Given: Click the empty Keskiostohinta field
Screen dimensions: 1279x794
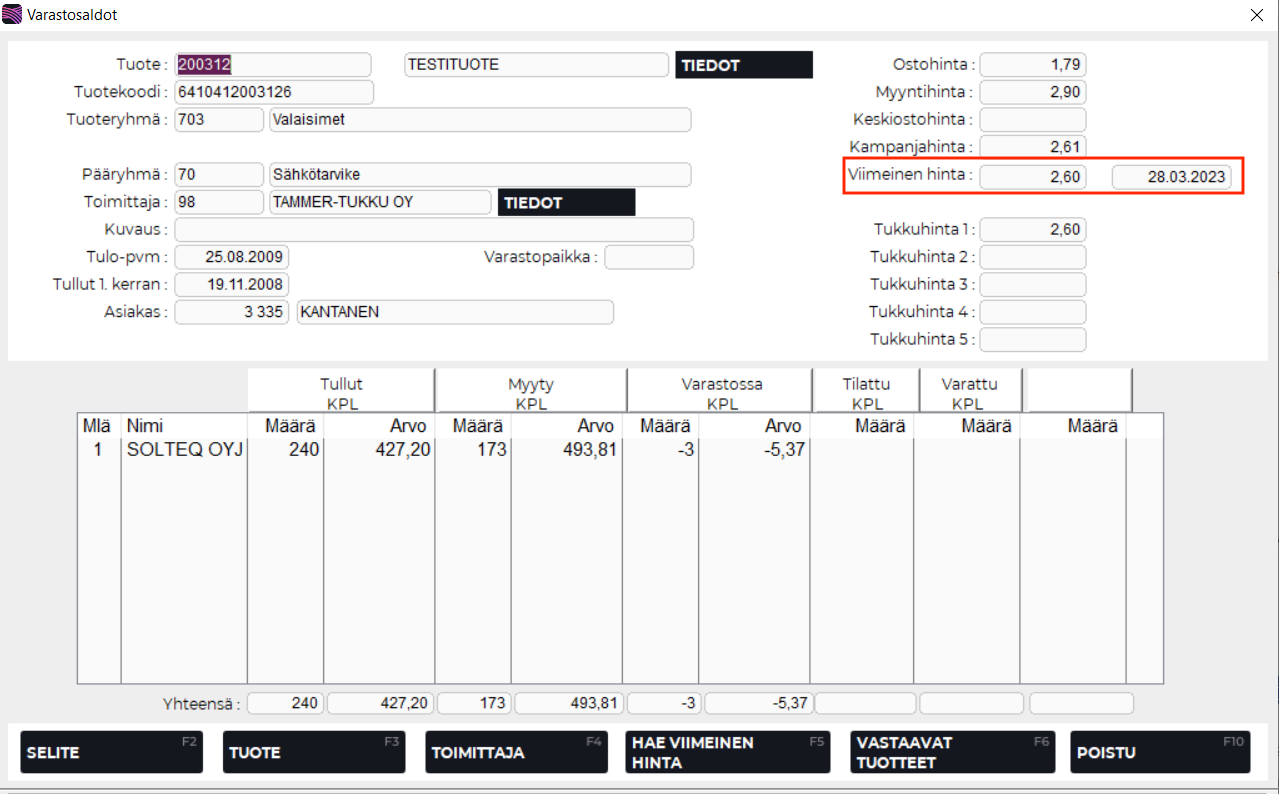Looking at the screenshot, I should tap(1032, 120).
